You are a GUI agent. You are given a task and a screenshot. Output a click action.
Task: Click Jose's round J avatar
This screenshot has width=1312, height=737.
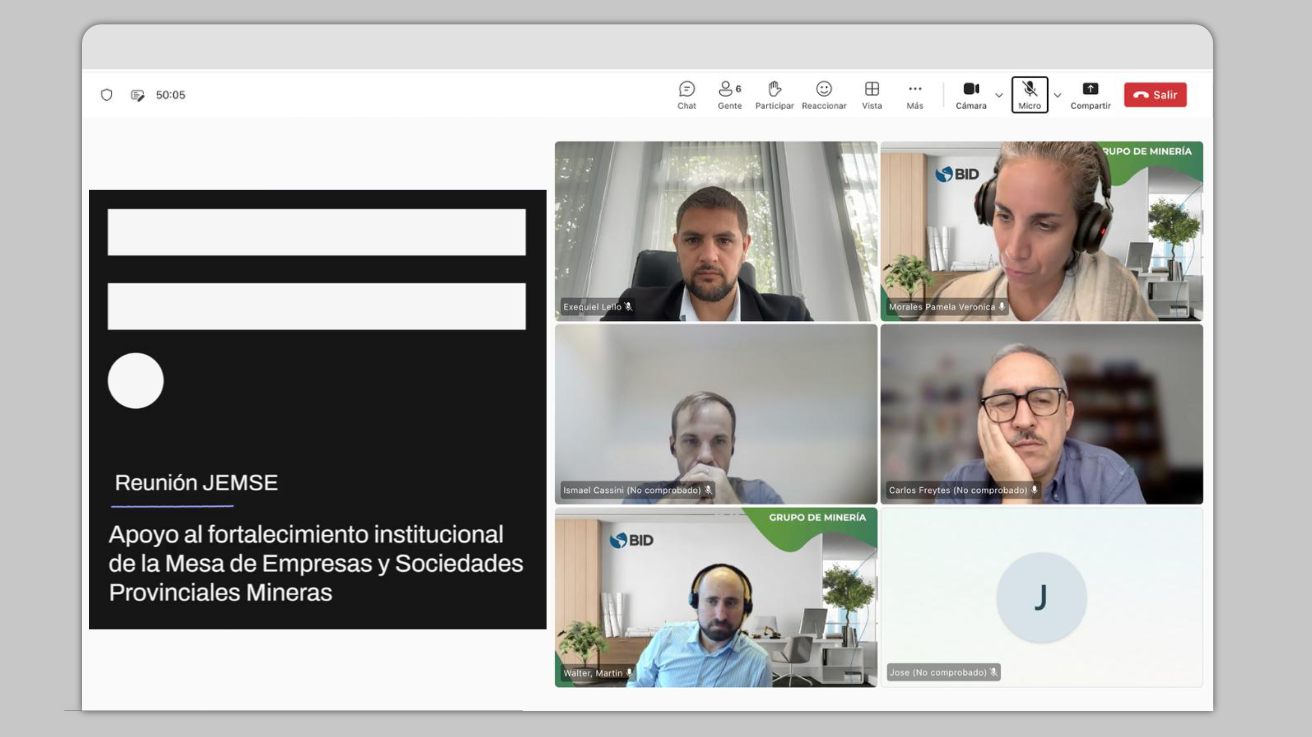point(1041,597)
